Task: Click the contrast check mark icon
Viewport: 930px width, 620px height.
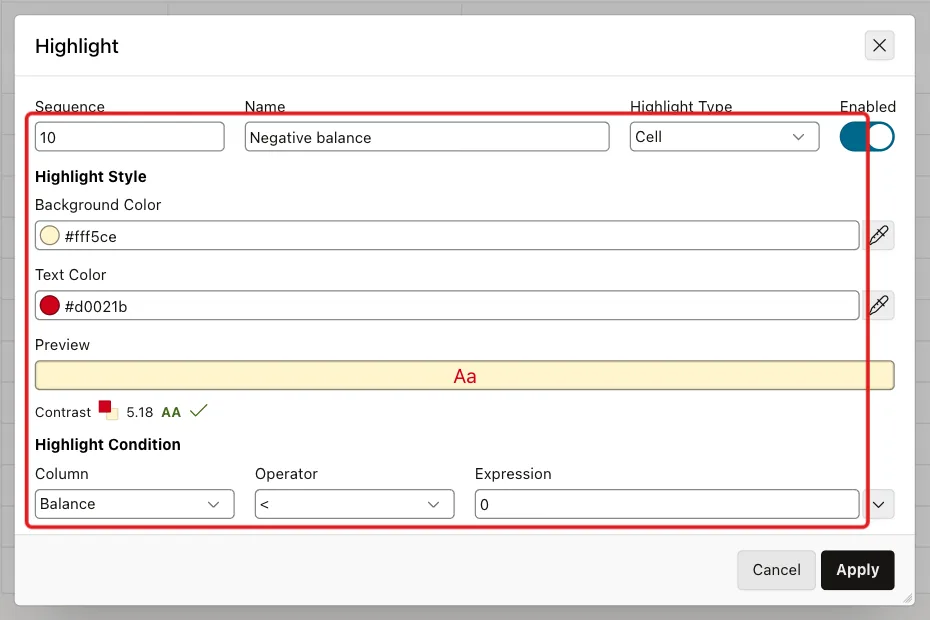Action: 199,411
